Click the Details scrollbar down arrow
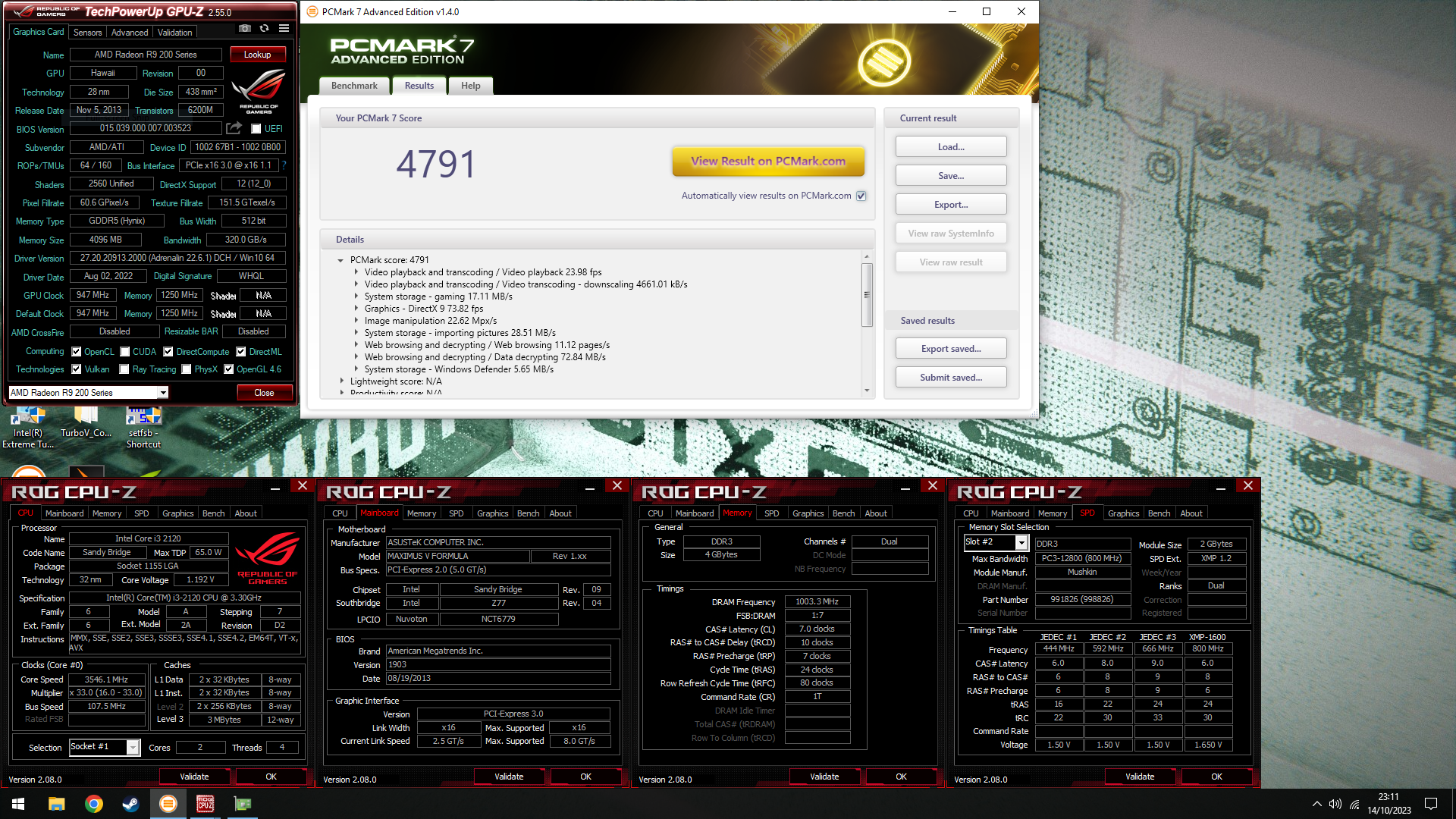The width and height of the screenshot is (1456, 819). (867, 391)
